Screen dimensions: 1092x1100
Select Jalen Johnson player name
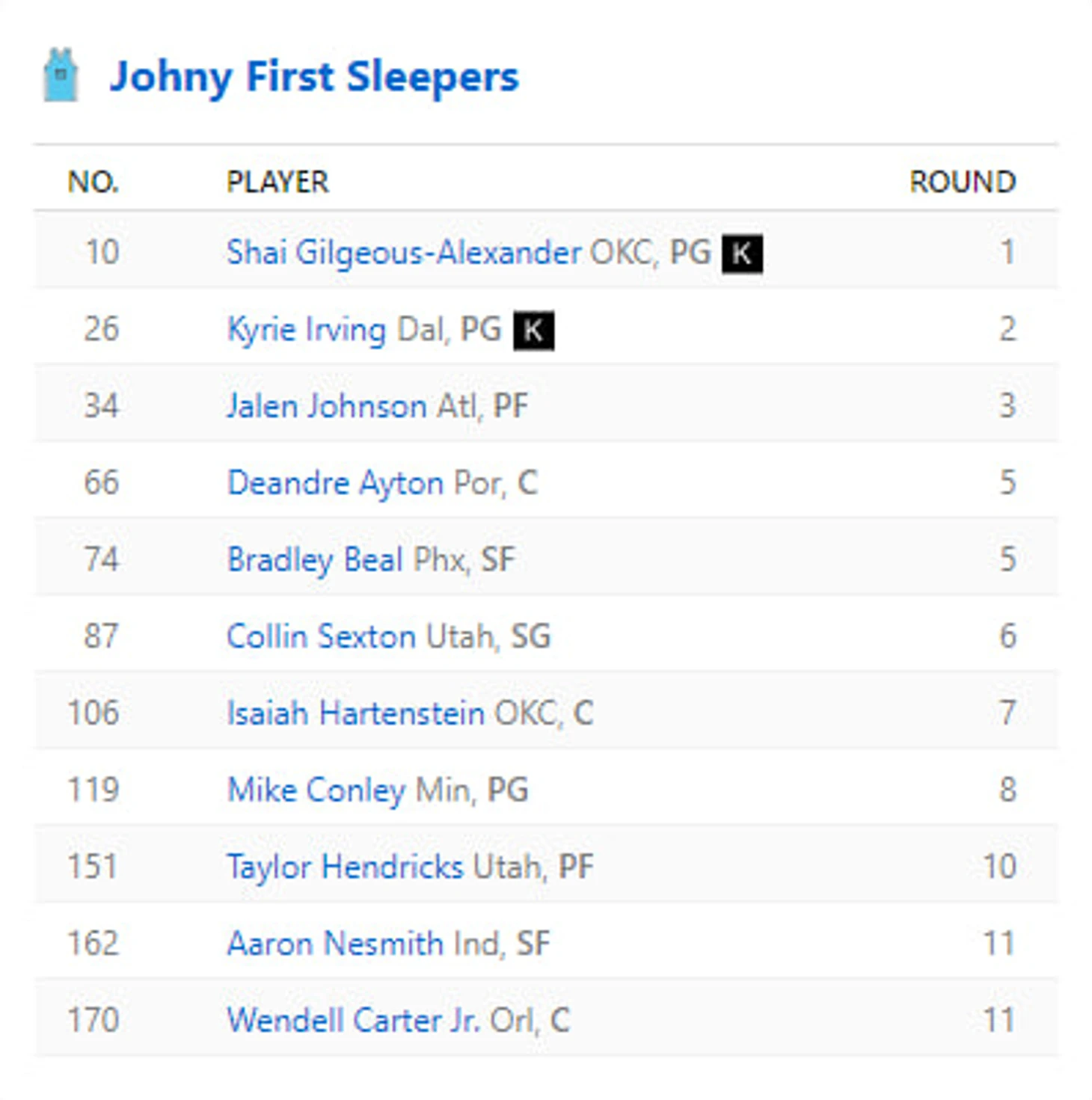tap(327, 406)
